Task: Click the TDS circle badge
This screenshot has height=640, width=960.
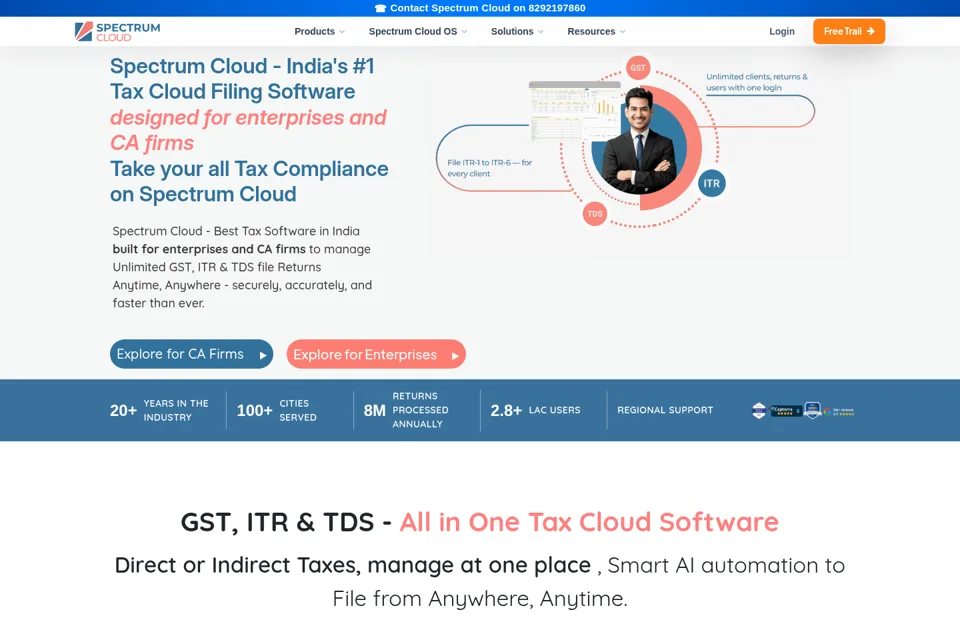Action: (x=594, y=214)
